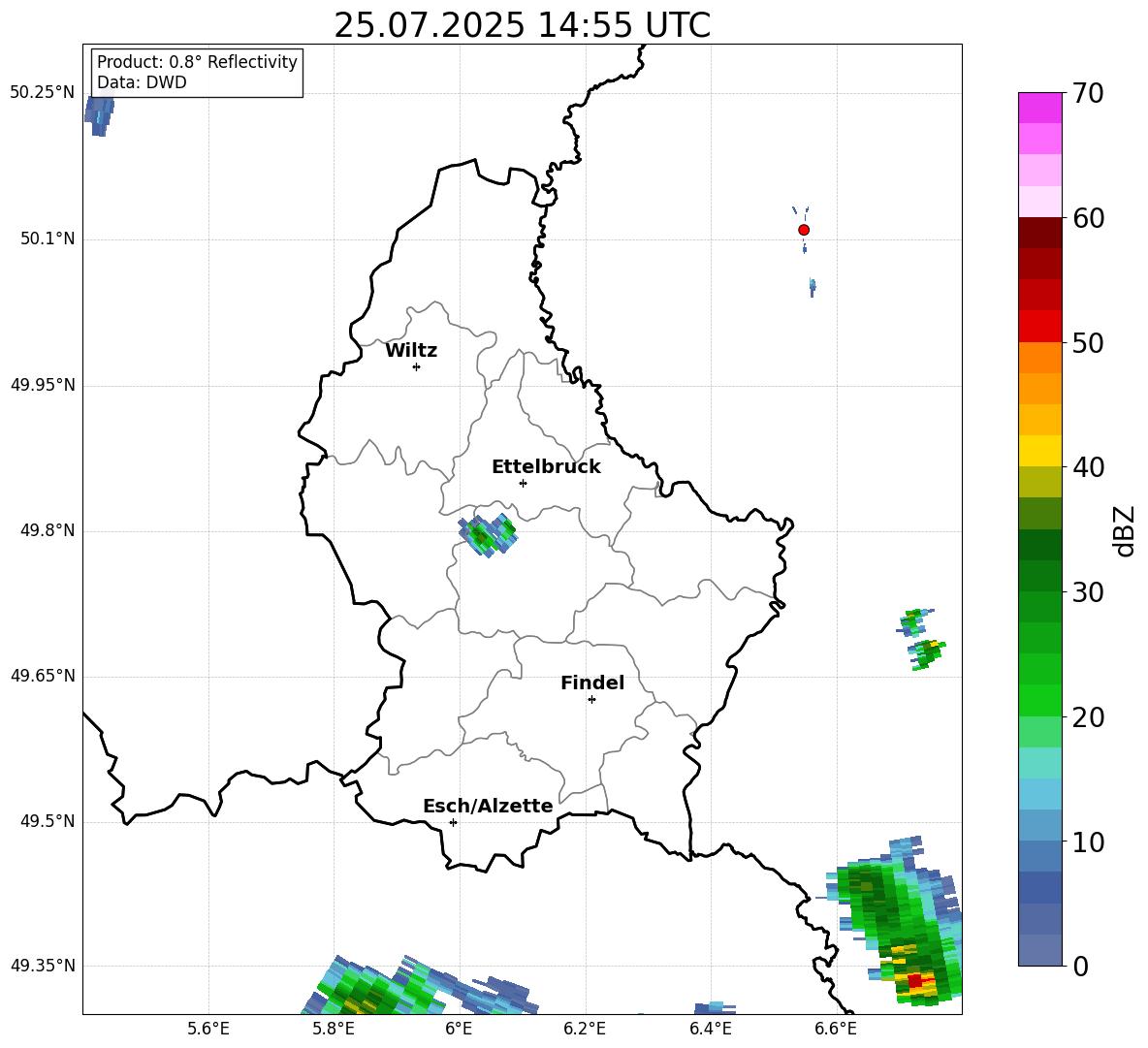Click the Esch/Alzette cross marker
The width and height of the screenshot is (1148, 1048).
[x=453, y=822]
